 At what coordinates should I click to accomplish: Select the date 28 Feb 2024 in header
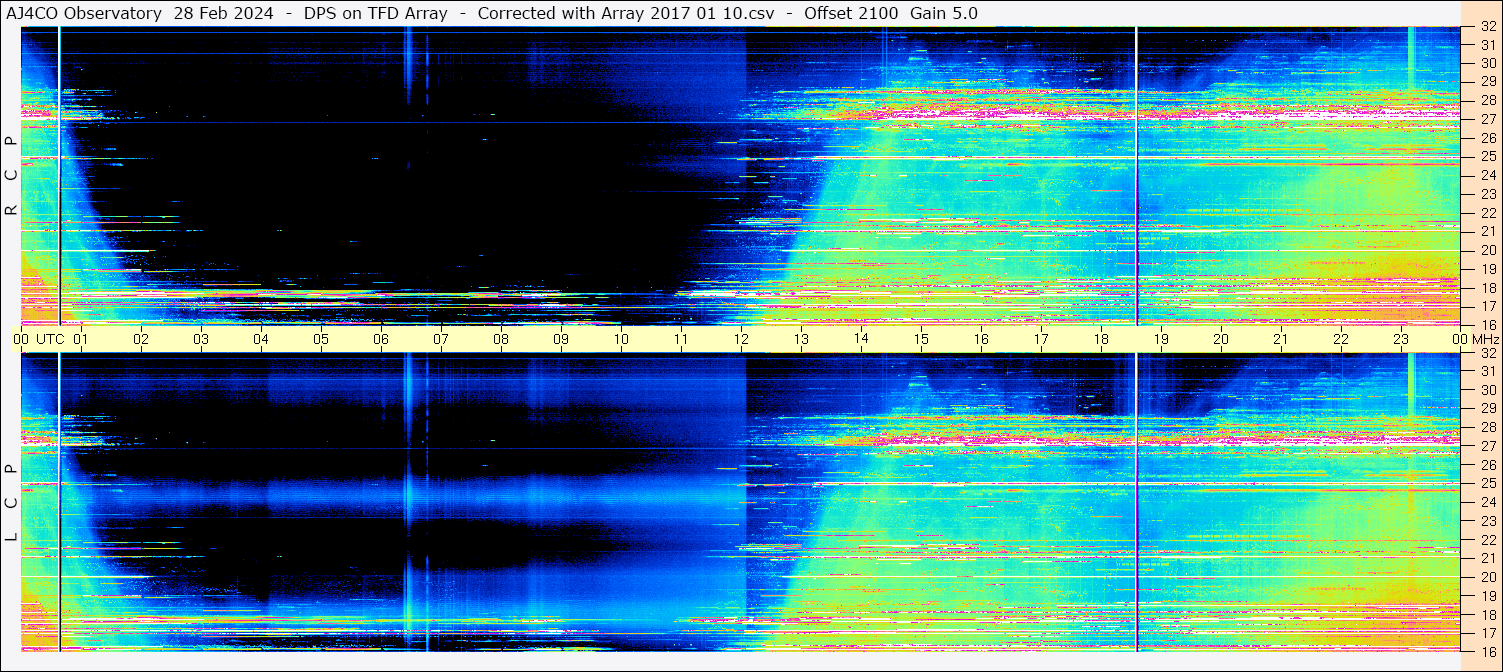[x=223, y=13]
